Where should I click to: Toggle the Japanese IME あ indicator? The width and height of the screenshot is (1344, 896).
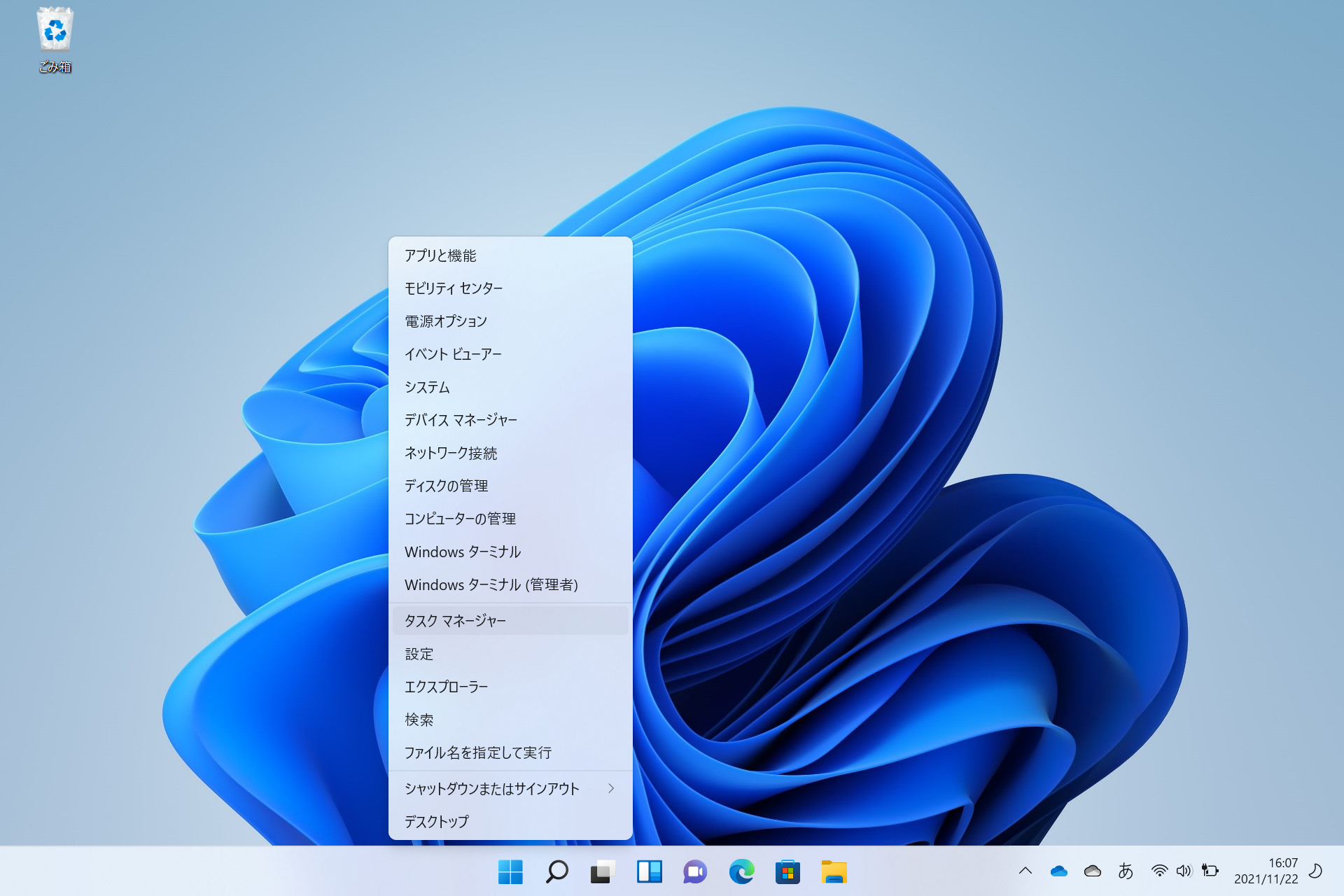(1126, 871)
